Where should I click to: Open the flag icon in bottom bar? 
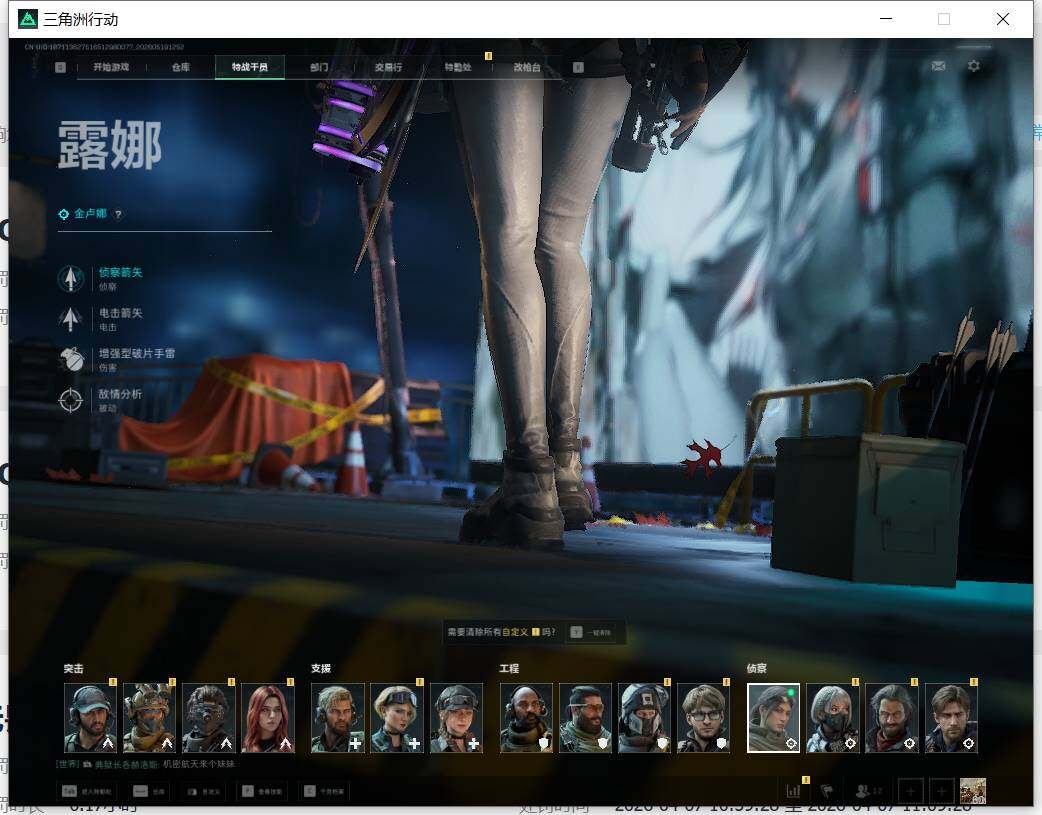[827, 791]
